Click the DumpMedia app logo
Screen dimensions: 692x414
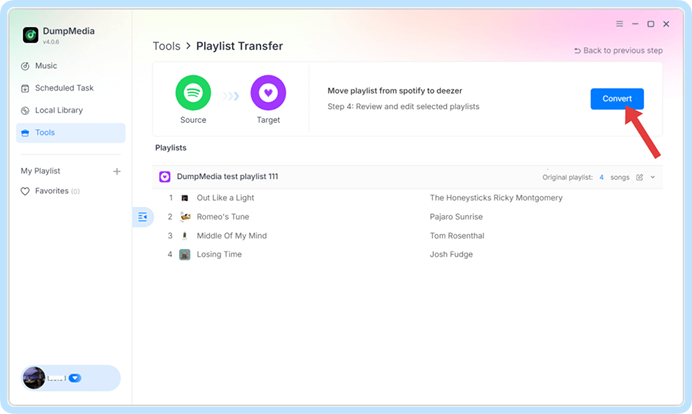(x=30, y=35)
